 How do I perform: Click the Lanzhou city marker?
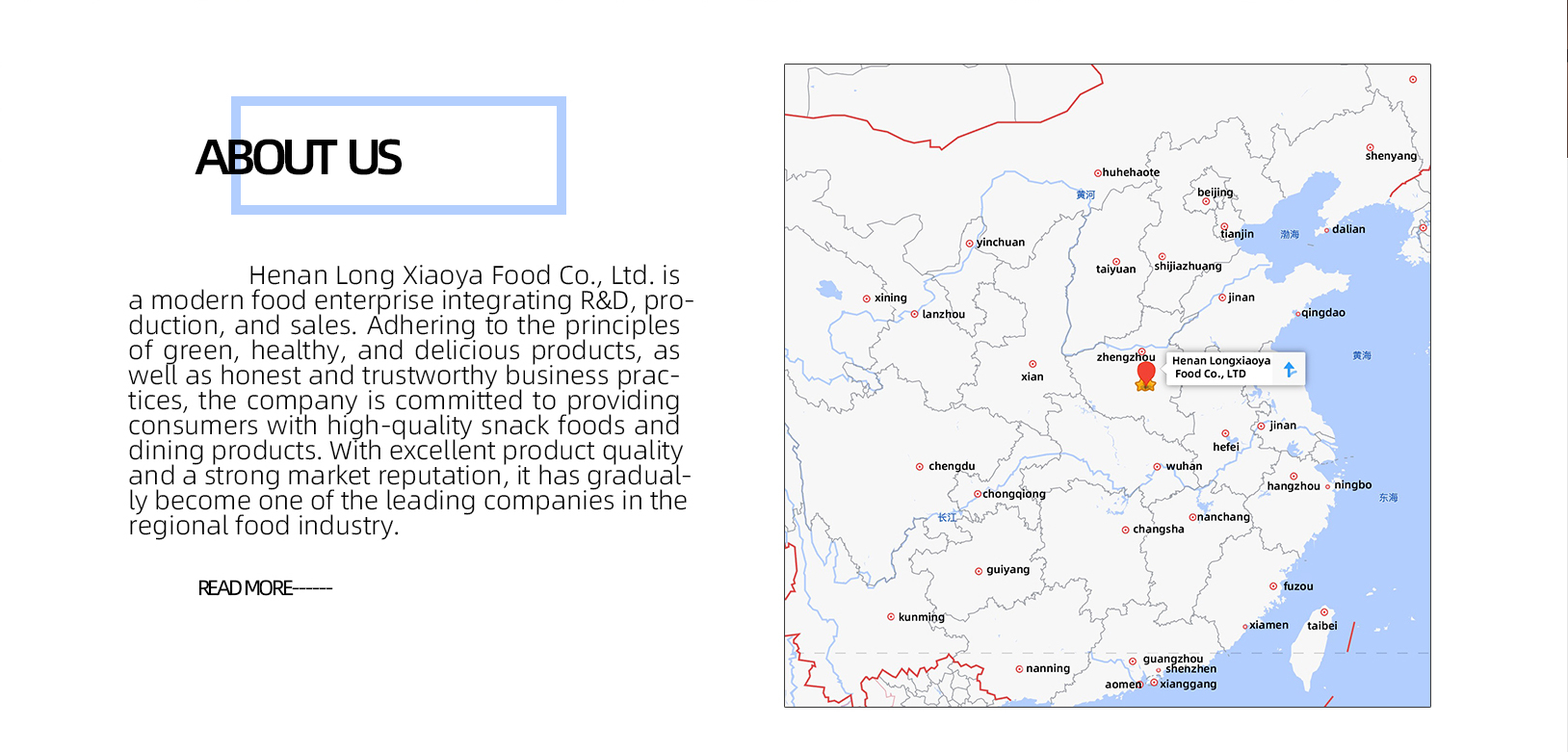point(914,314)
